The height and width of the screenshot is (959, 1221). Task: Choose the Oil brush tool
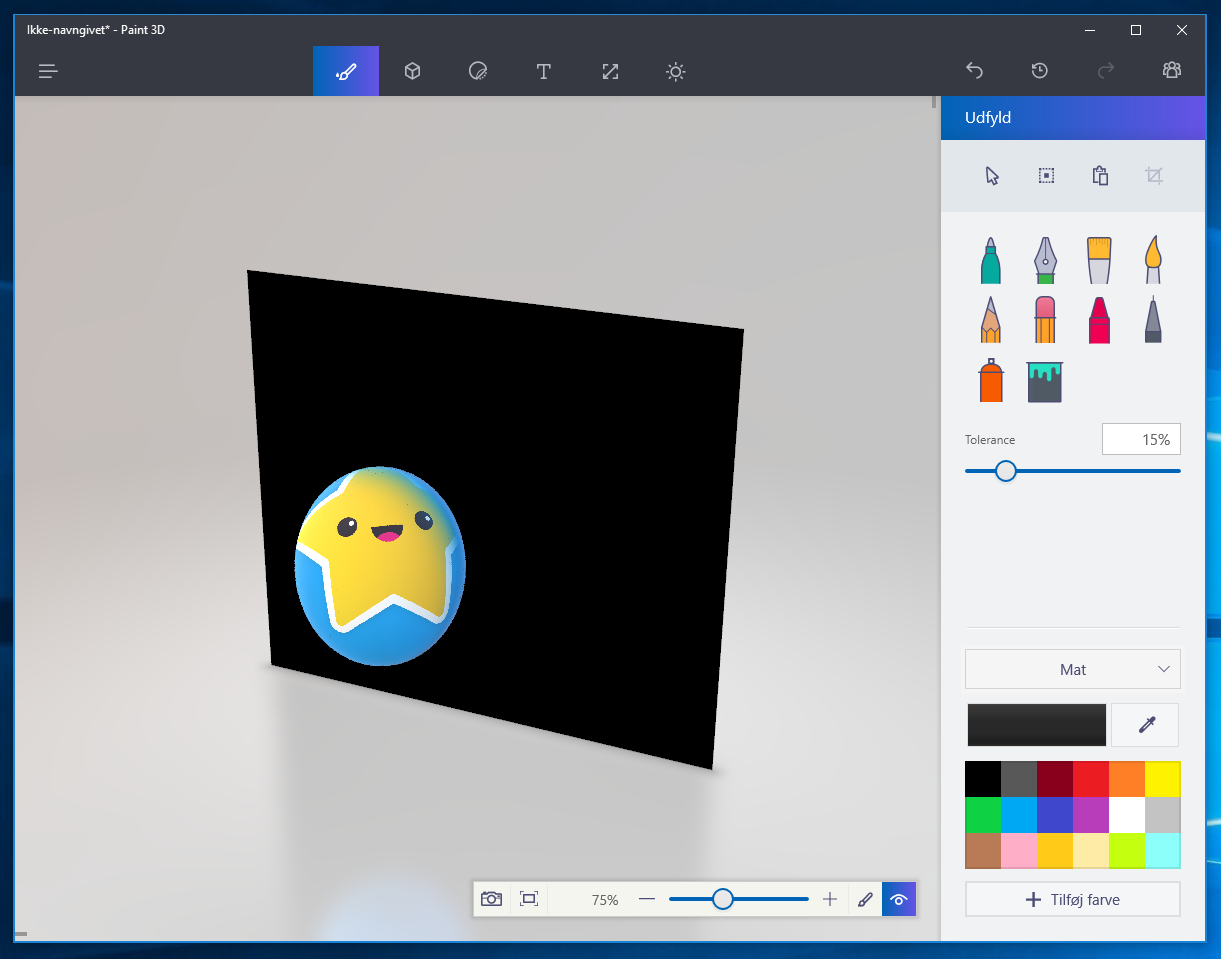click(1099, 260)
